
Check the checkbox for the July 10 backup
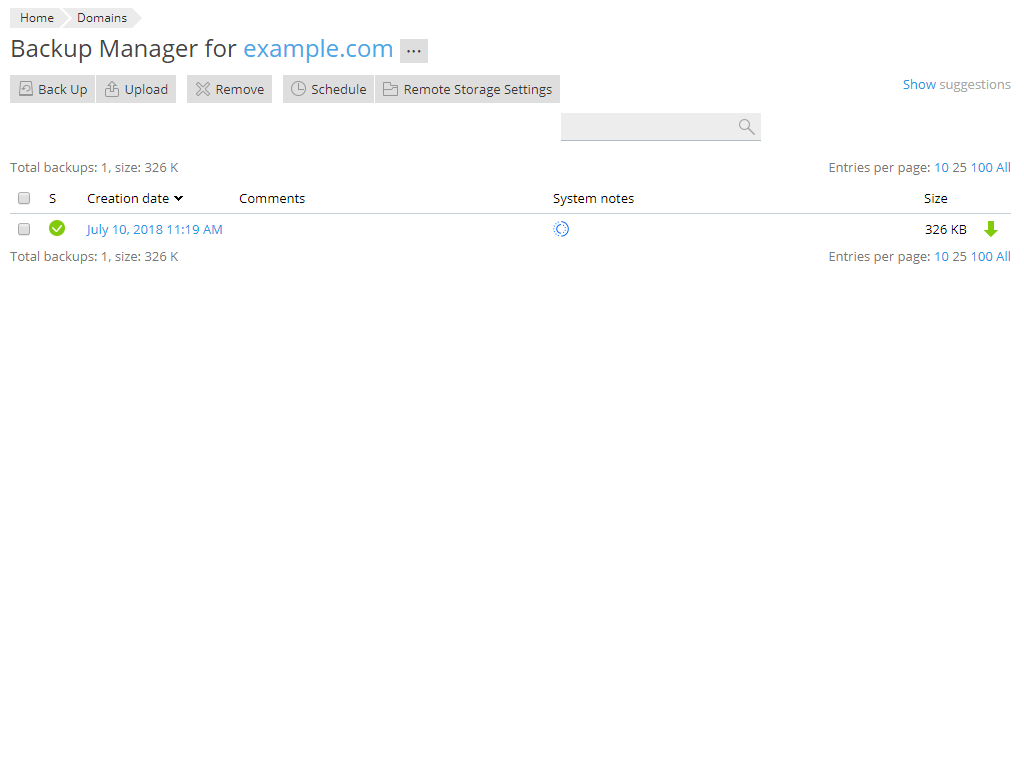pyautogui.click(x=23, y=229)
